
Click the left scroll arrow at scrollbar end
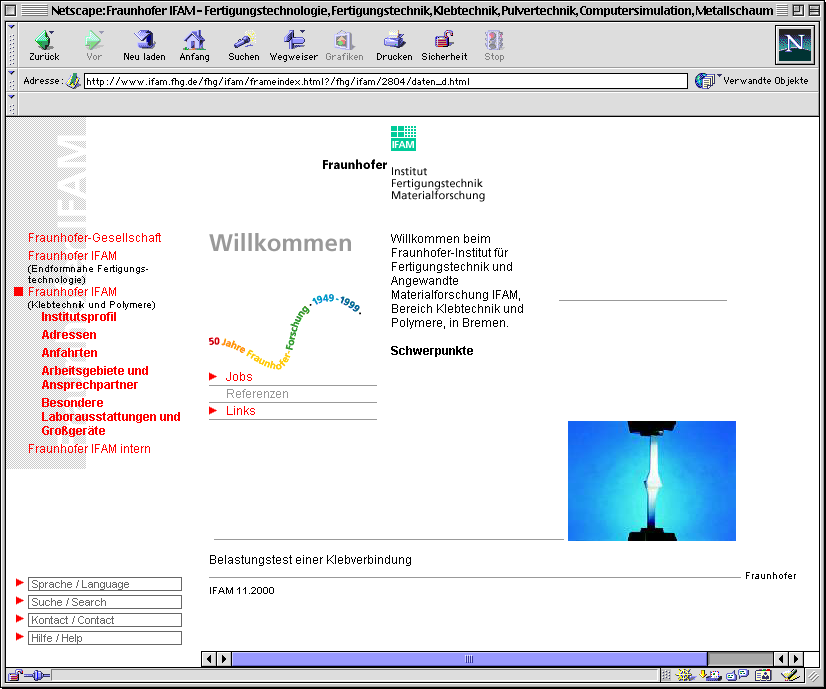pyautogui.click(x=781, y=658)
